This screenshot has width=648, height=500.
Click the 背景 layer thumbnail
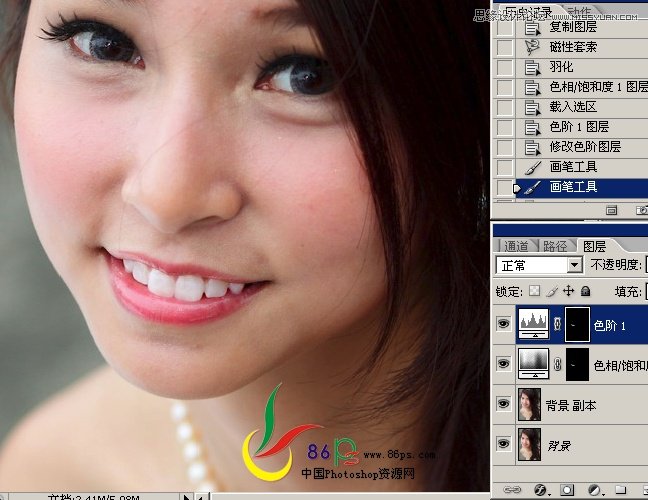coord(529,444)
